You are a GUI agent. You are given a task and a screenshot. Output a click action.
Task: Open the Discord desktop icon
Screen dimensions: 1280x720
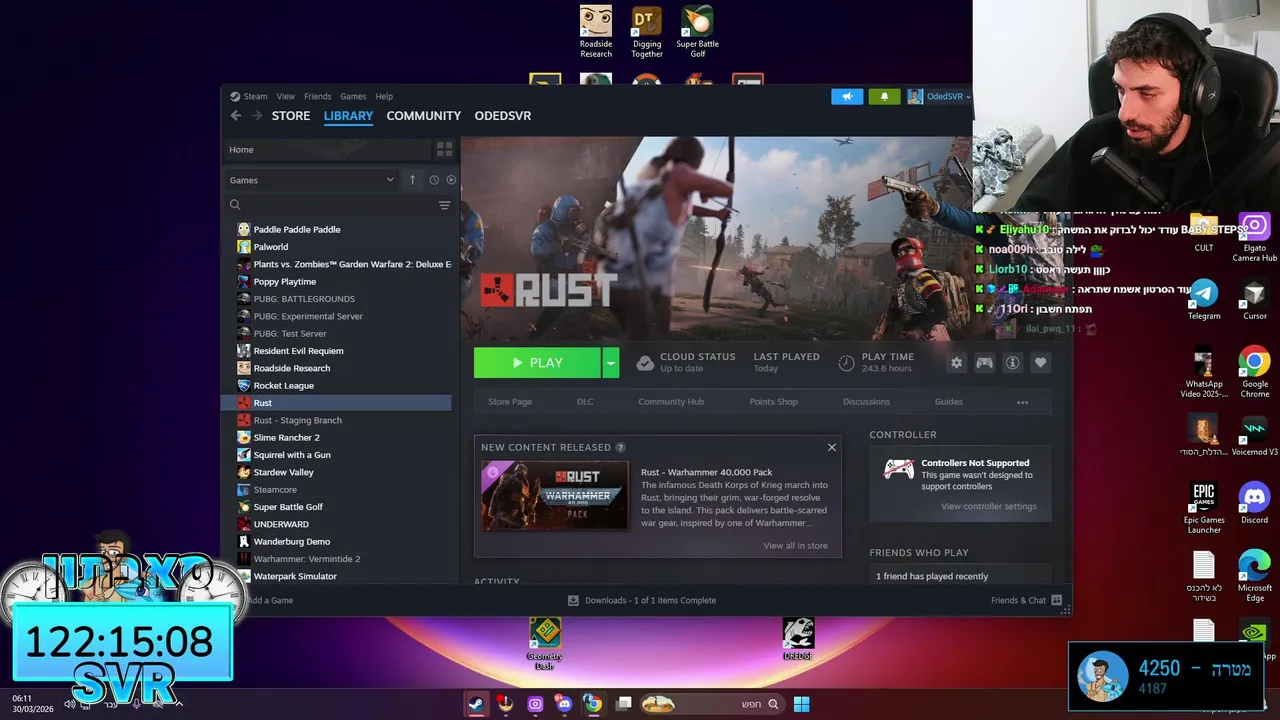point(1254,503)
